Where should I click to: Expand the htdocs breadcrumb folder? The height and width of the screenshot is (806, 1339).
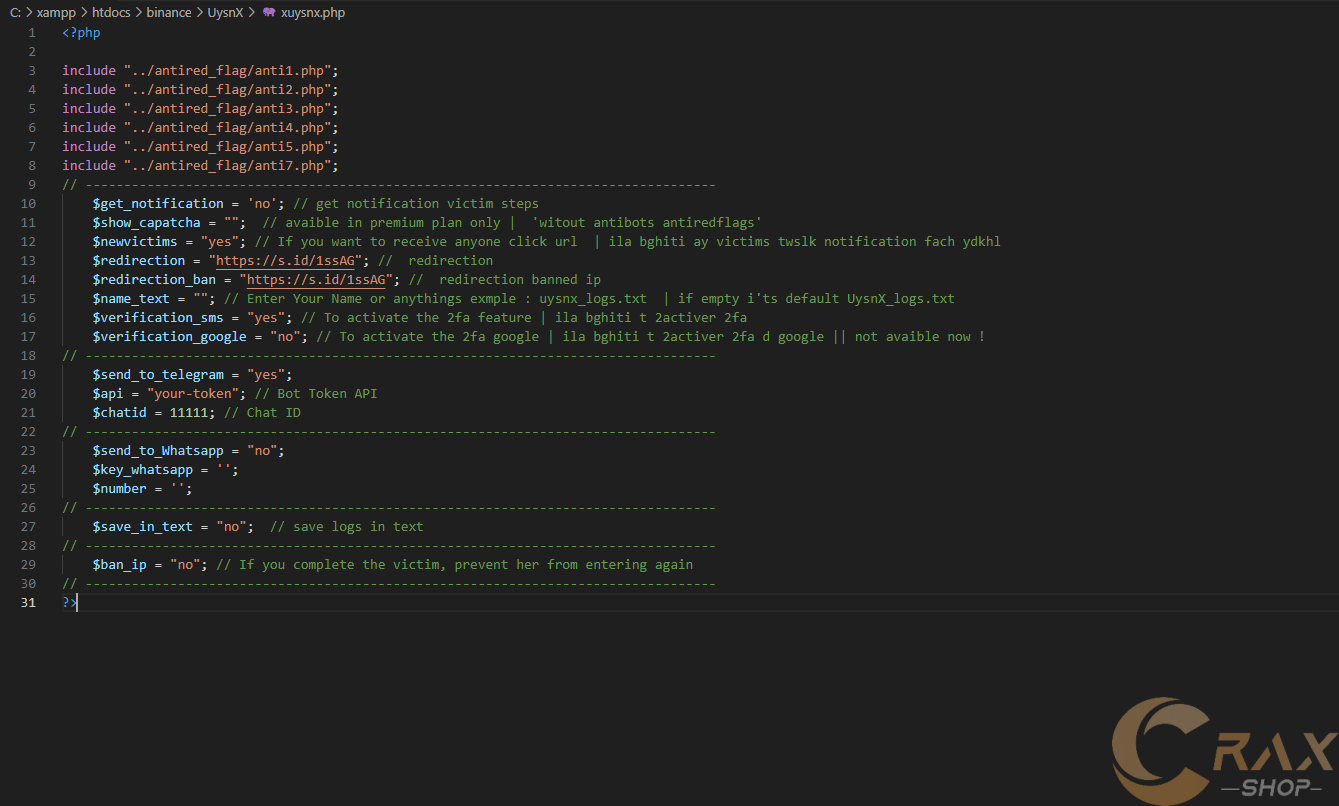[112, 13]
